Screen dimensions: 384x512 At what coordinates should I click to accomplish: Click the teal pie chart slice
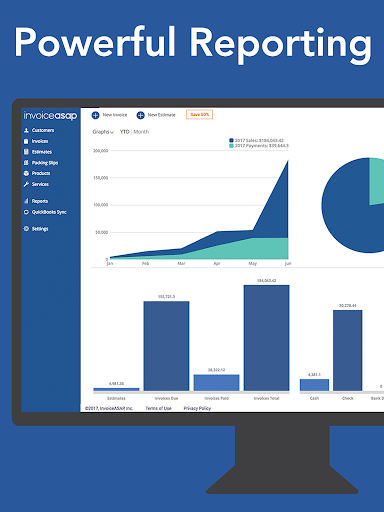377,182
